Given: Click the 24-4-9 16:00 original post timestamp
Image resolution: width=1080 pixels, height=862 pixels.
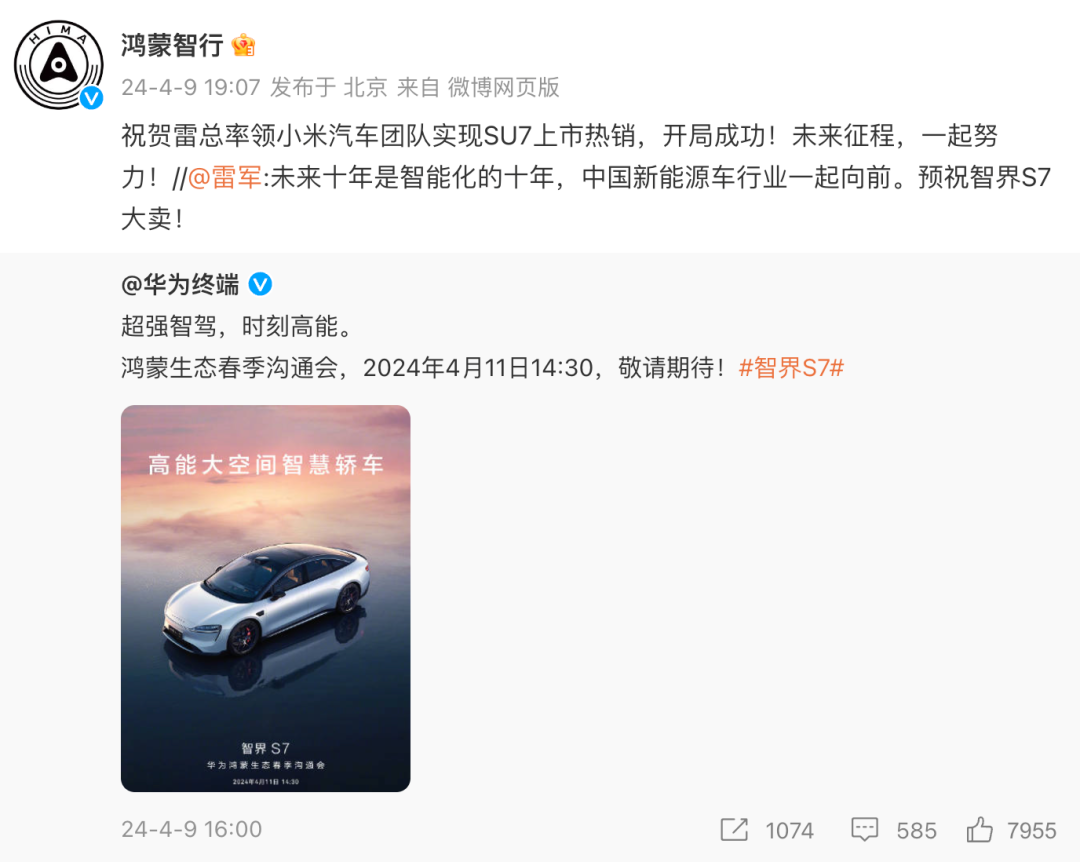Looking at the screenshot, I should click(x=191, y=829).
